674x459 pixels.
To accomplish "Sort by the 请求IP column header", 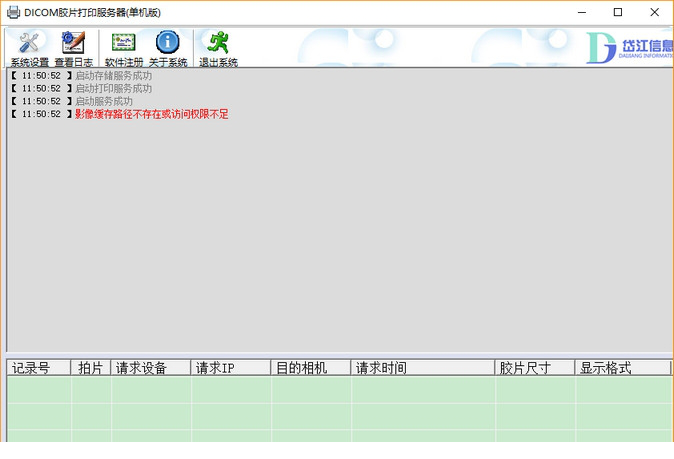I will tap(230, 368).
